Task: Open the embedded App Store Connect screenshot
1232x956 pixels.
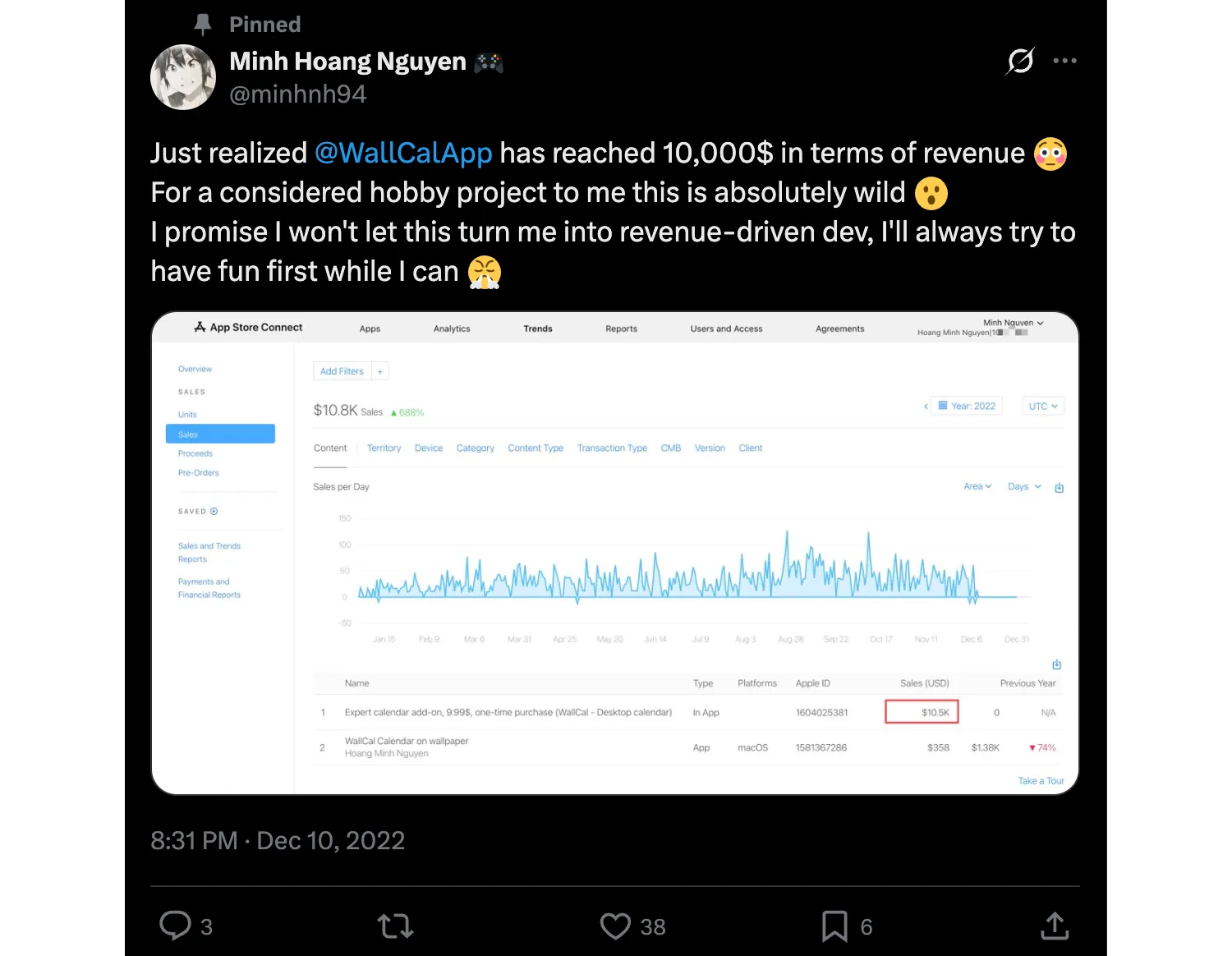Action: pos(614,553)
